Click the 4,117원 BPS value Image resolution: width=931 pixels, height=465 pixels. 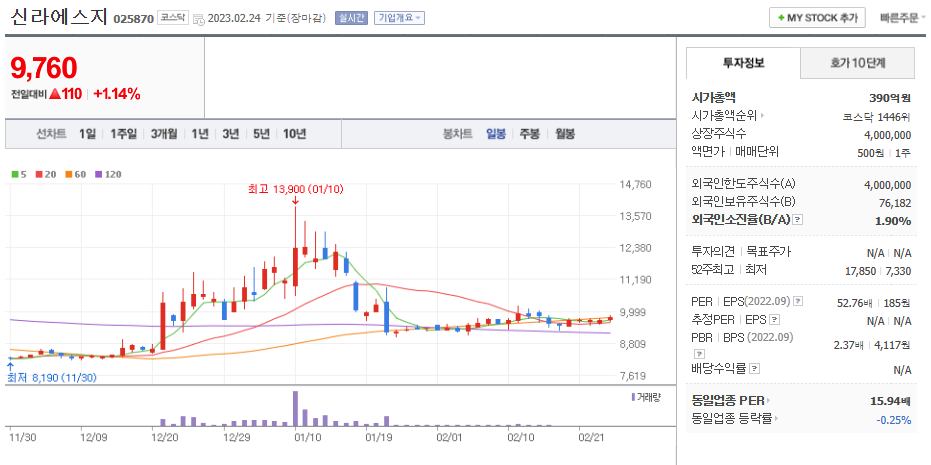coord(894,344)
